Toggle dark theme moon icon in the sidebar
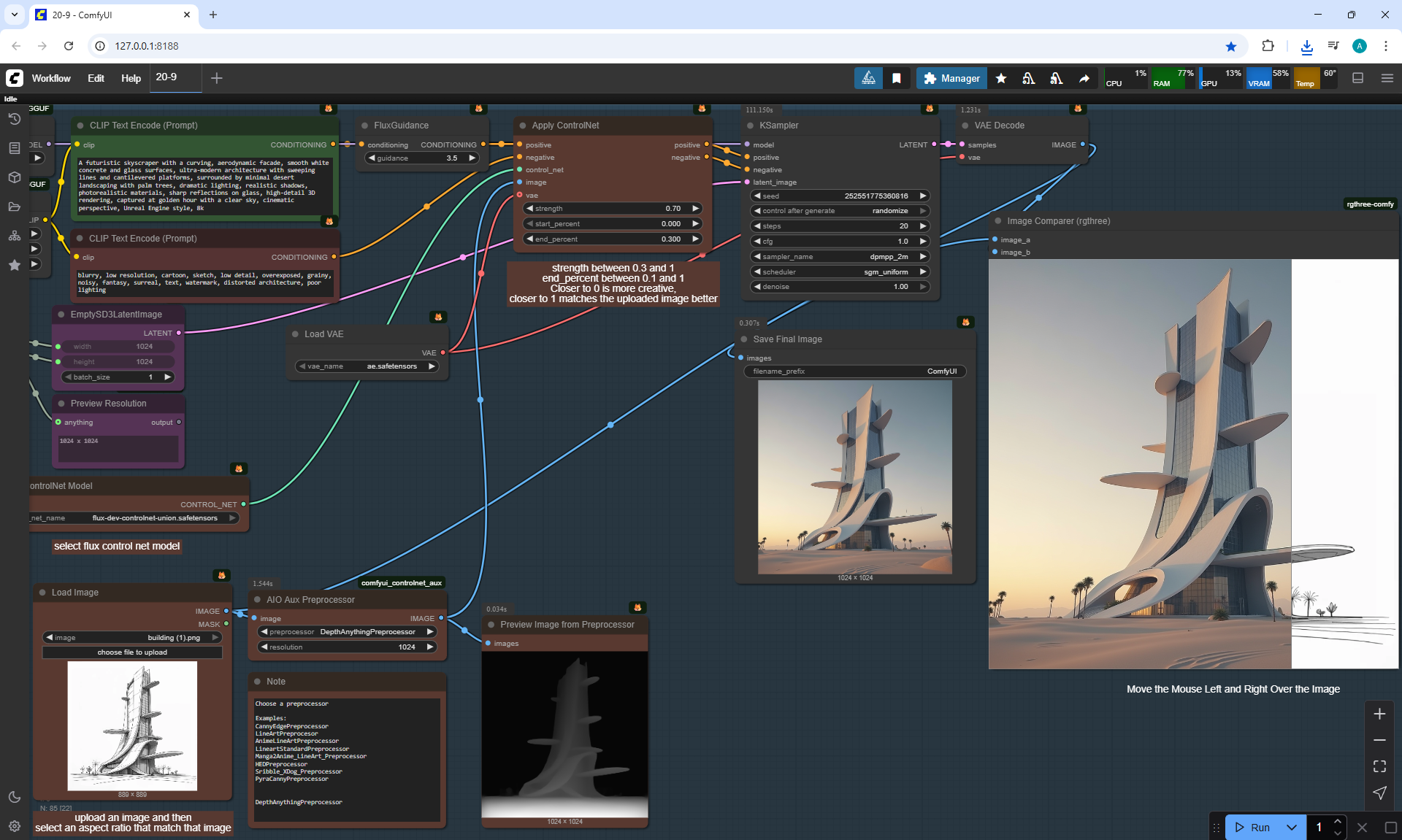Screen dimensions: 1402x840 pos(14,797)
